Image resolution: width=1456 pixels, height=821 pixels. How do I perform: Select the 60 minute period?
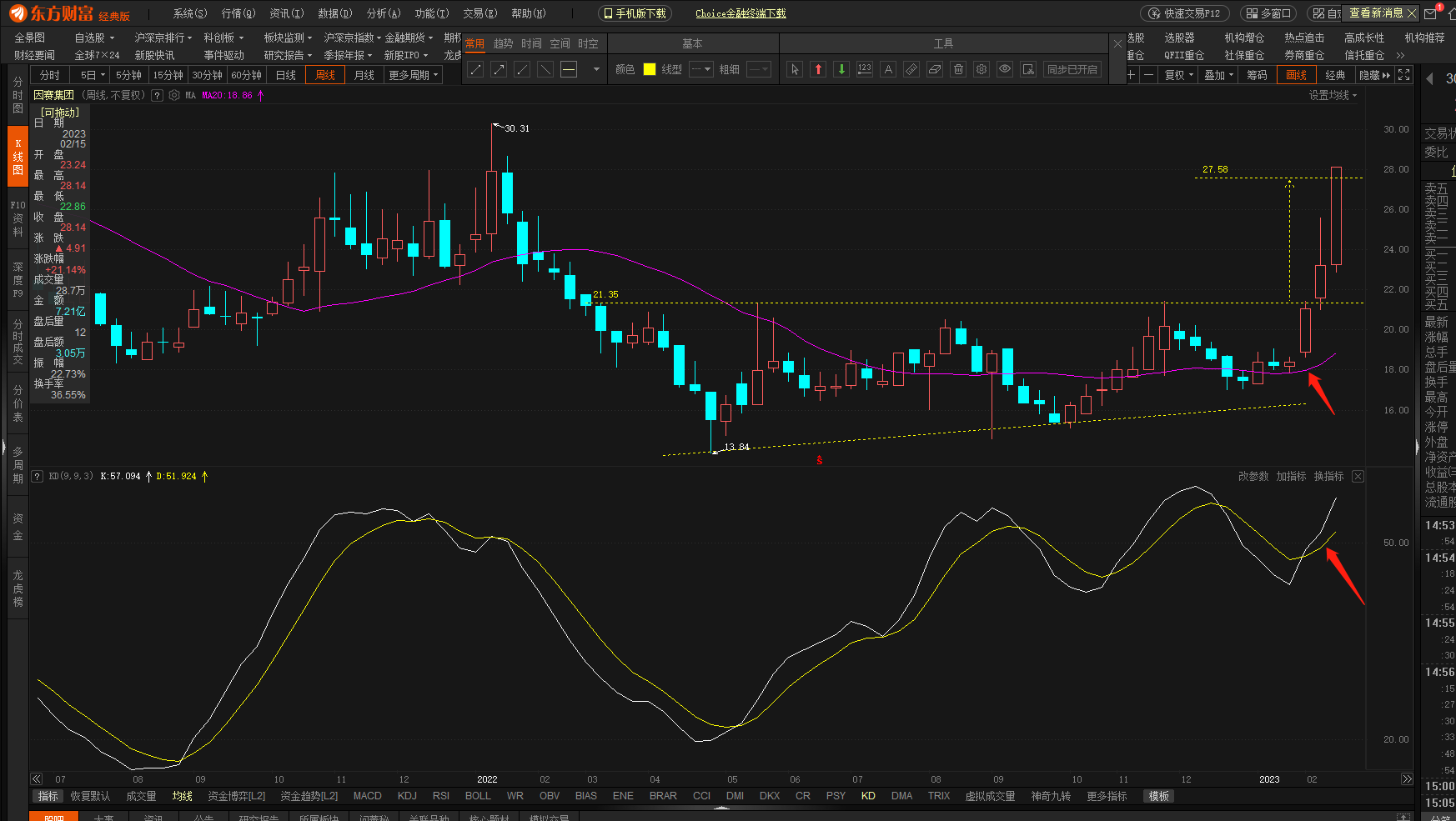[246, 75]
